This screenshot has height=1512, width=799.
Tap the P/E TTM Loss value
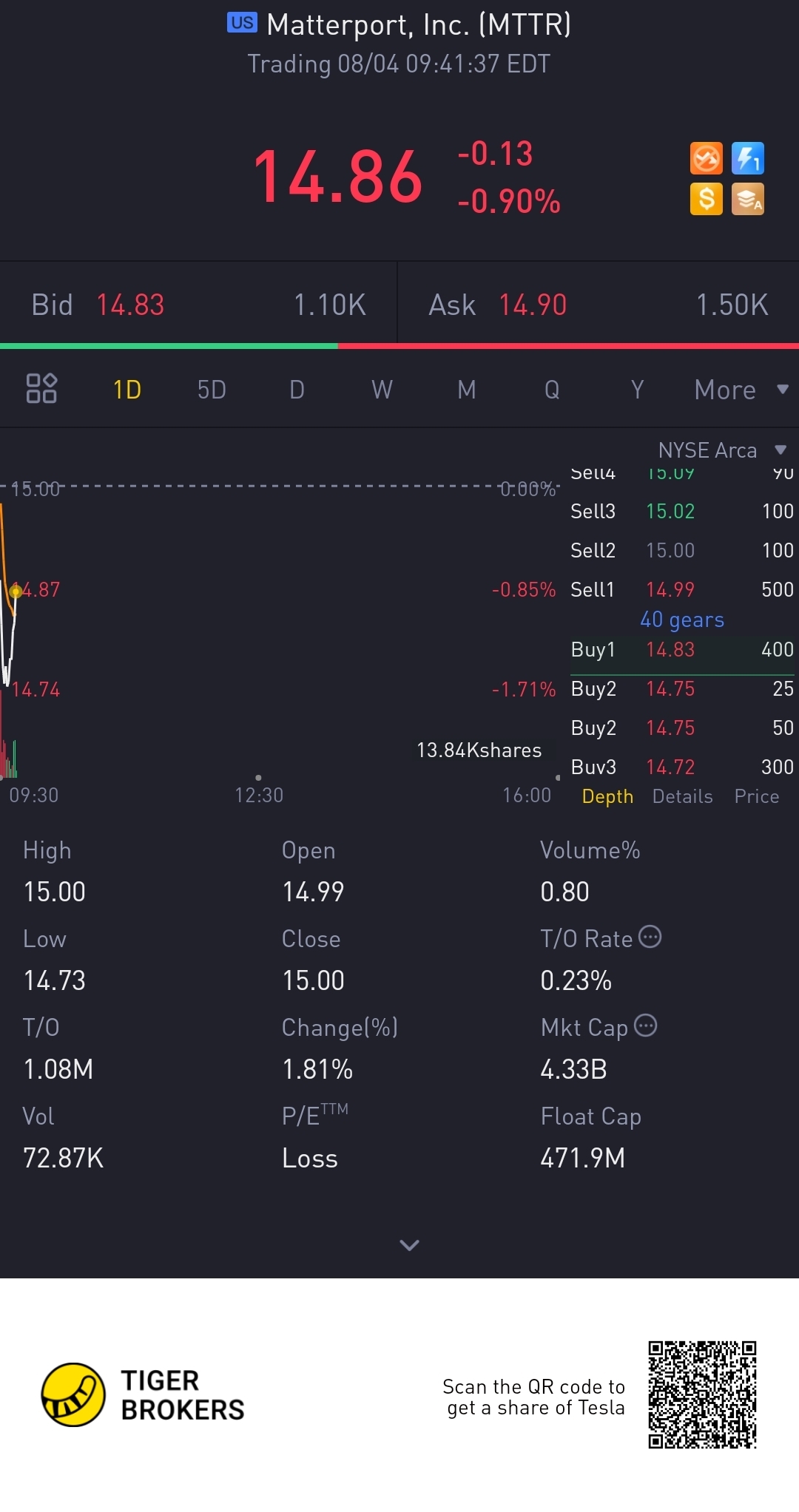pyautogui.click(x=309, y=1158)
